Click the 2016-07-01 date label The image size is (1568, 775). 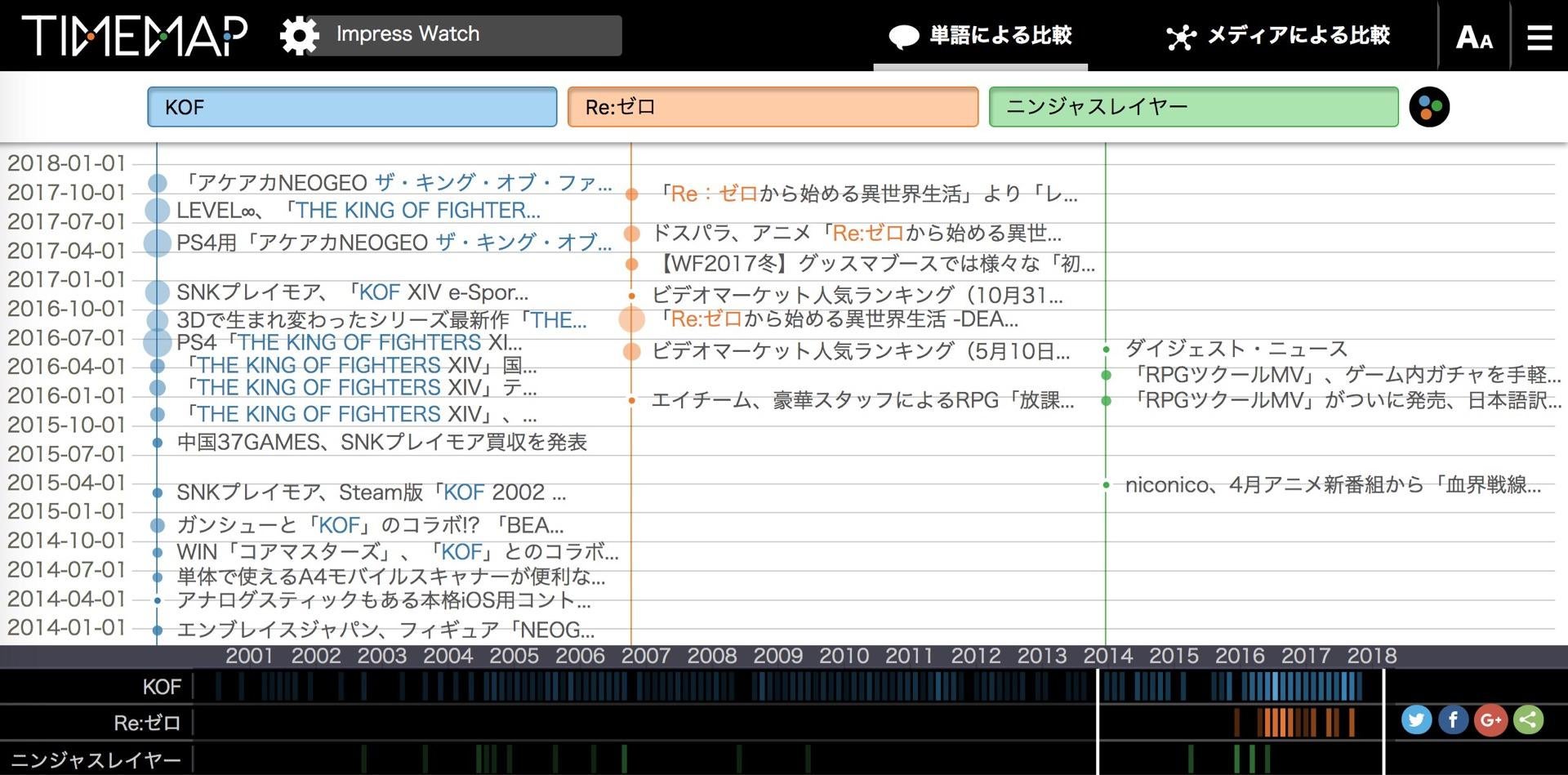click(66, 338)
